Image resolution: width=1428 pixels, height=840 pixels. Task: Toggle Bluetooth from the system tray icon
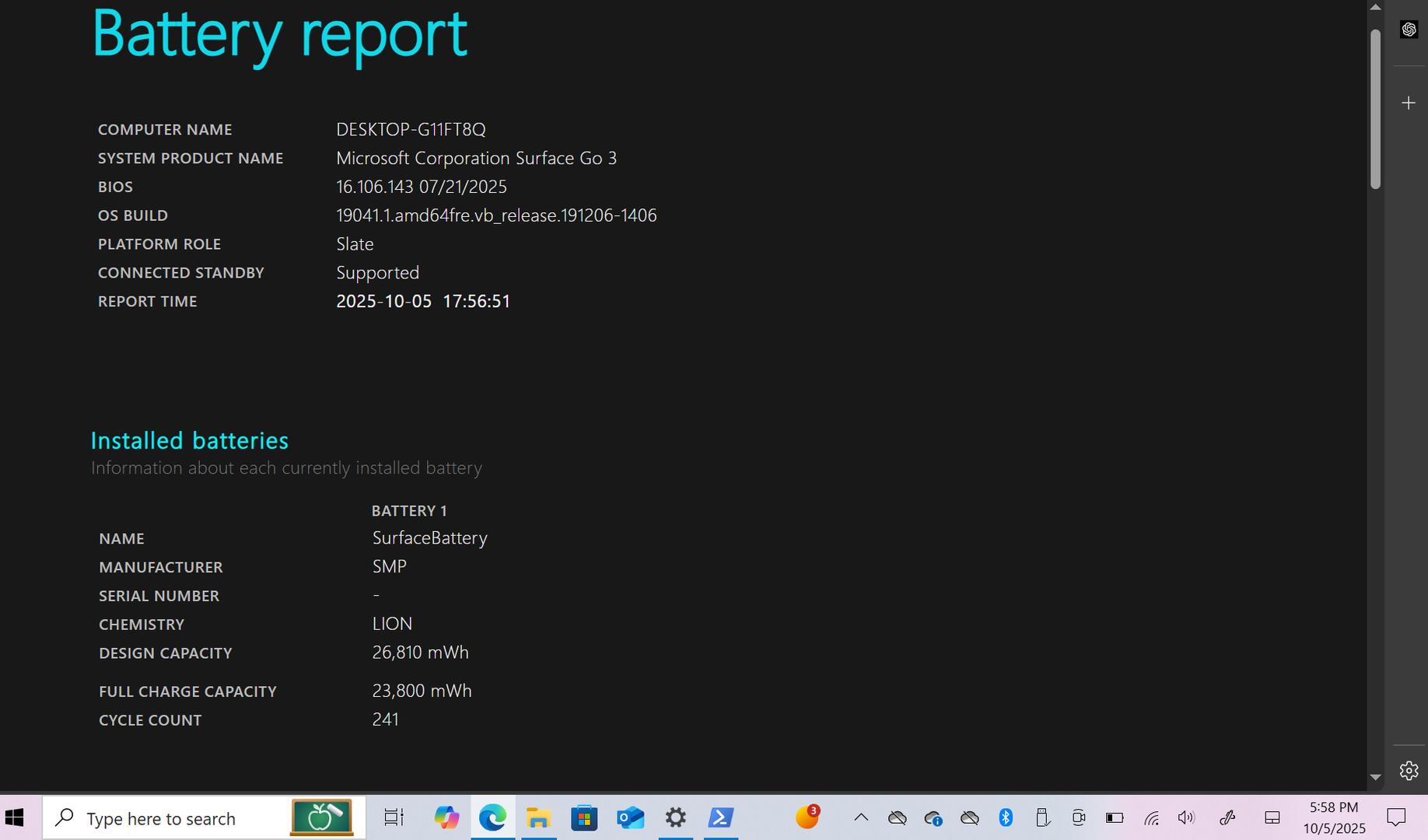pos(1006,817)
